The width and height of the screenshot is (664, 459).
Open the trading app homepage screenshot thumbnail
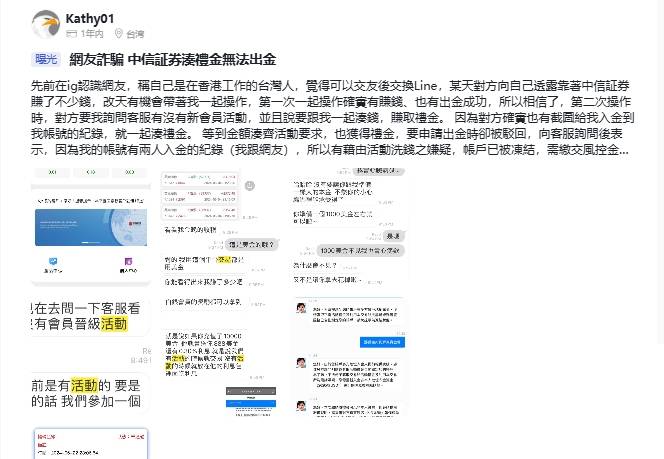[x=91, y=228]
